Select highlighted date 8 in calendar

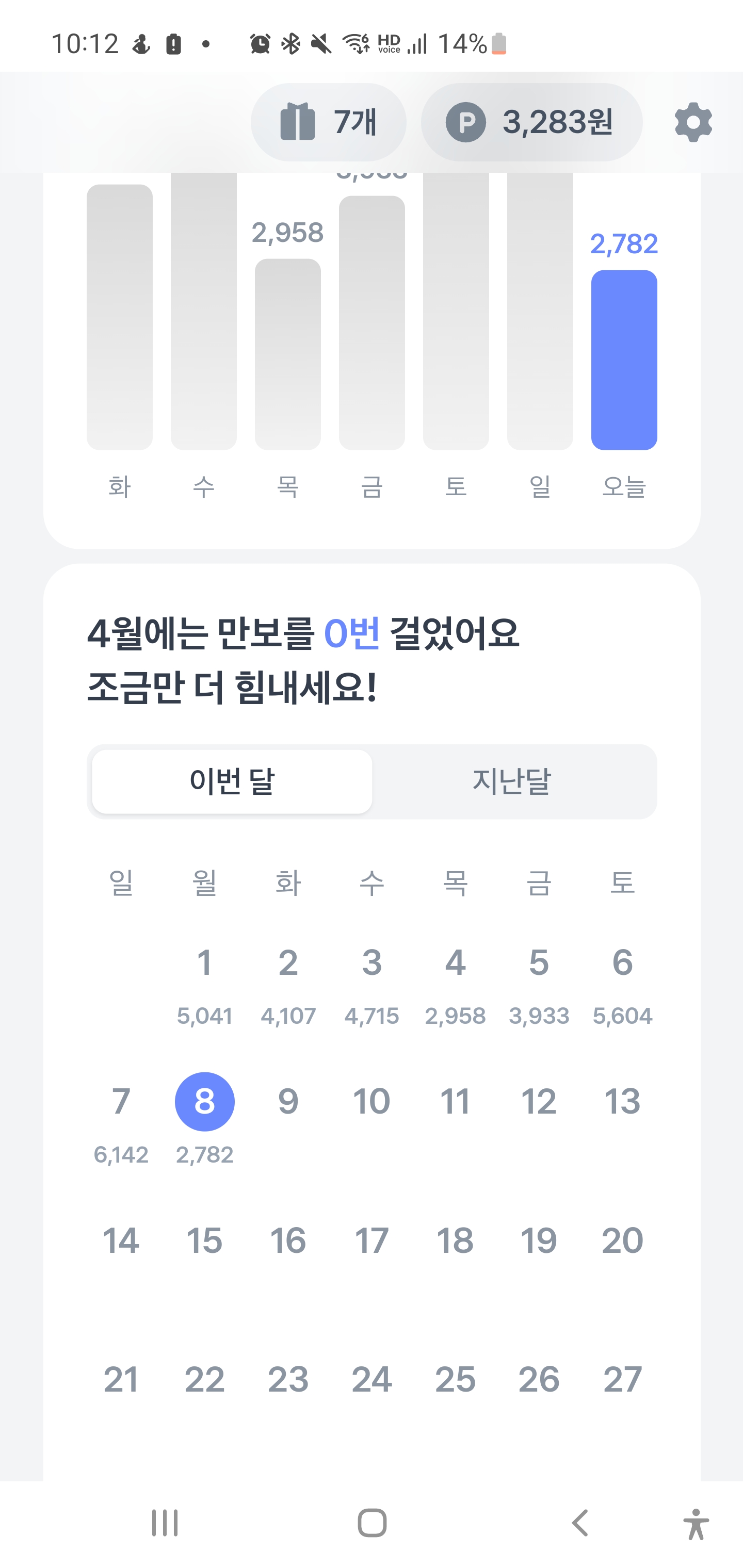pos(205,1101)
